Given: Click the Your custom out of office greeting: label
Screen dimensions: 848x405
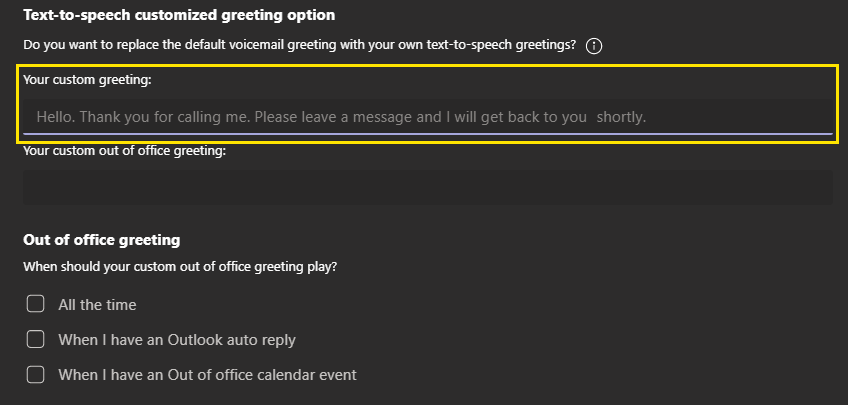Looking at the screenshot, I should [x=124, y=151].
